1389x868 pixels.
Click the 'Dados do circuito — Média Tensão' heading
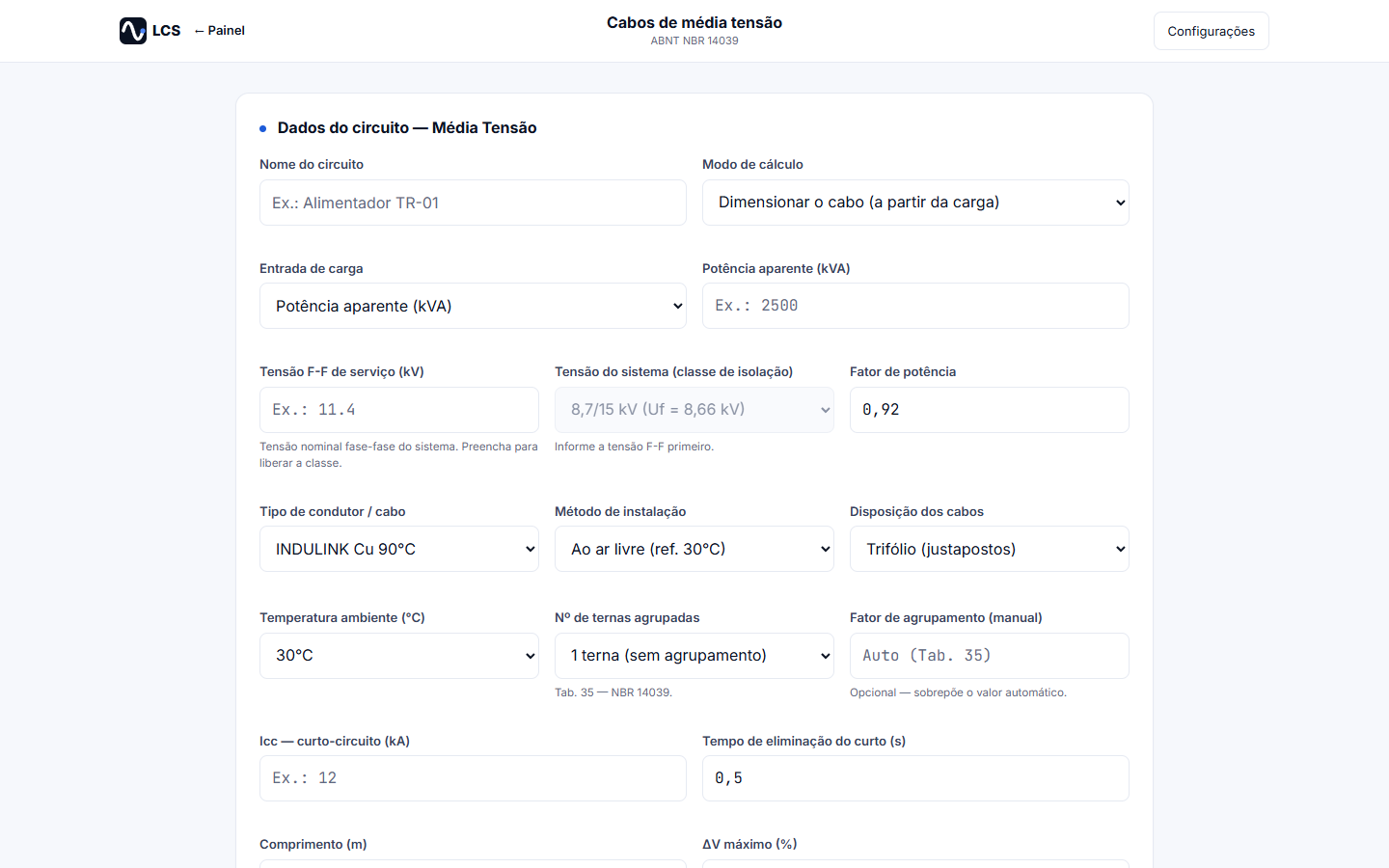tap(407, 127)
